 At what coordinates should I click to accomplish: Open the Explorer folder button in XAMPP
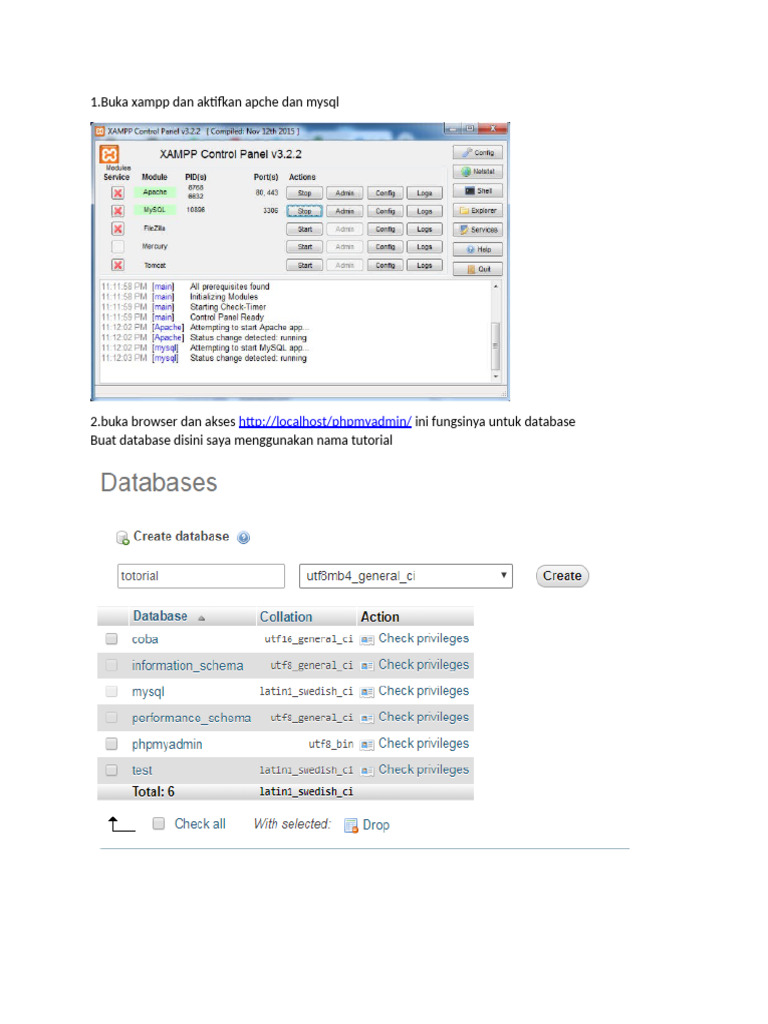tap(477, 210)
